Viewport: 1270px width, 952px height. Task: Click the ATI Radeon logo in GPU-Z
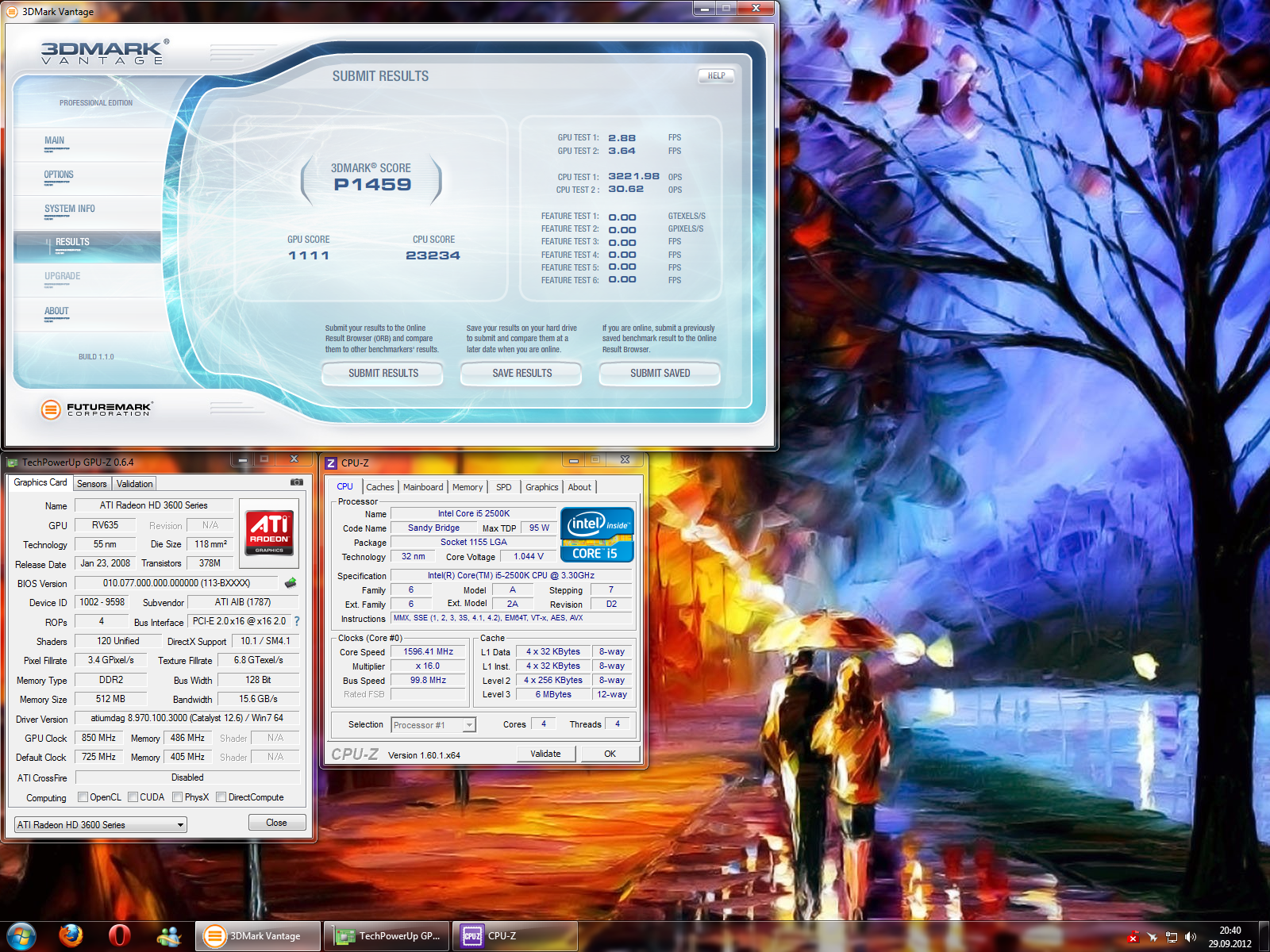[x=269, y=532]
